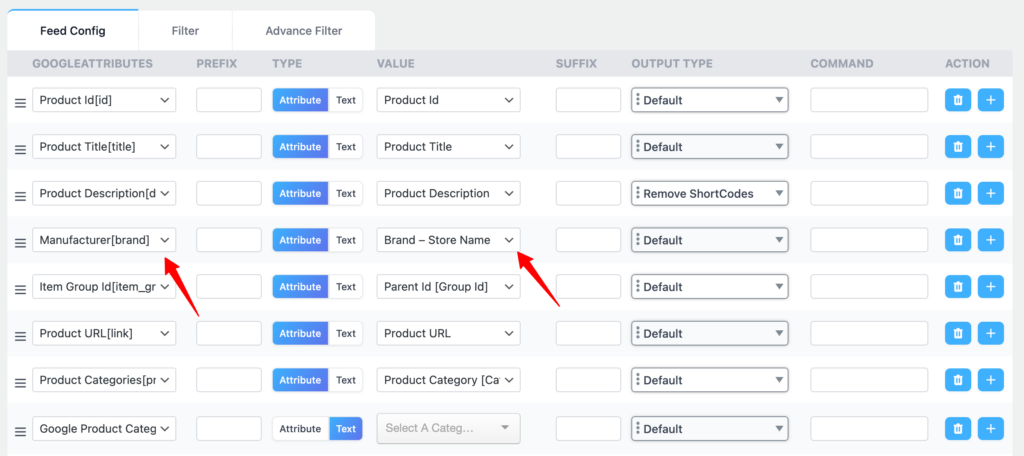Open the Advance Filter tab
This screenshot has width=1024, height=456.
coord(303,31)
